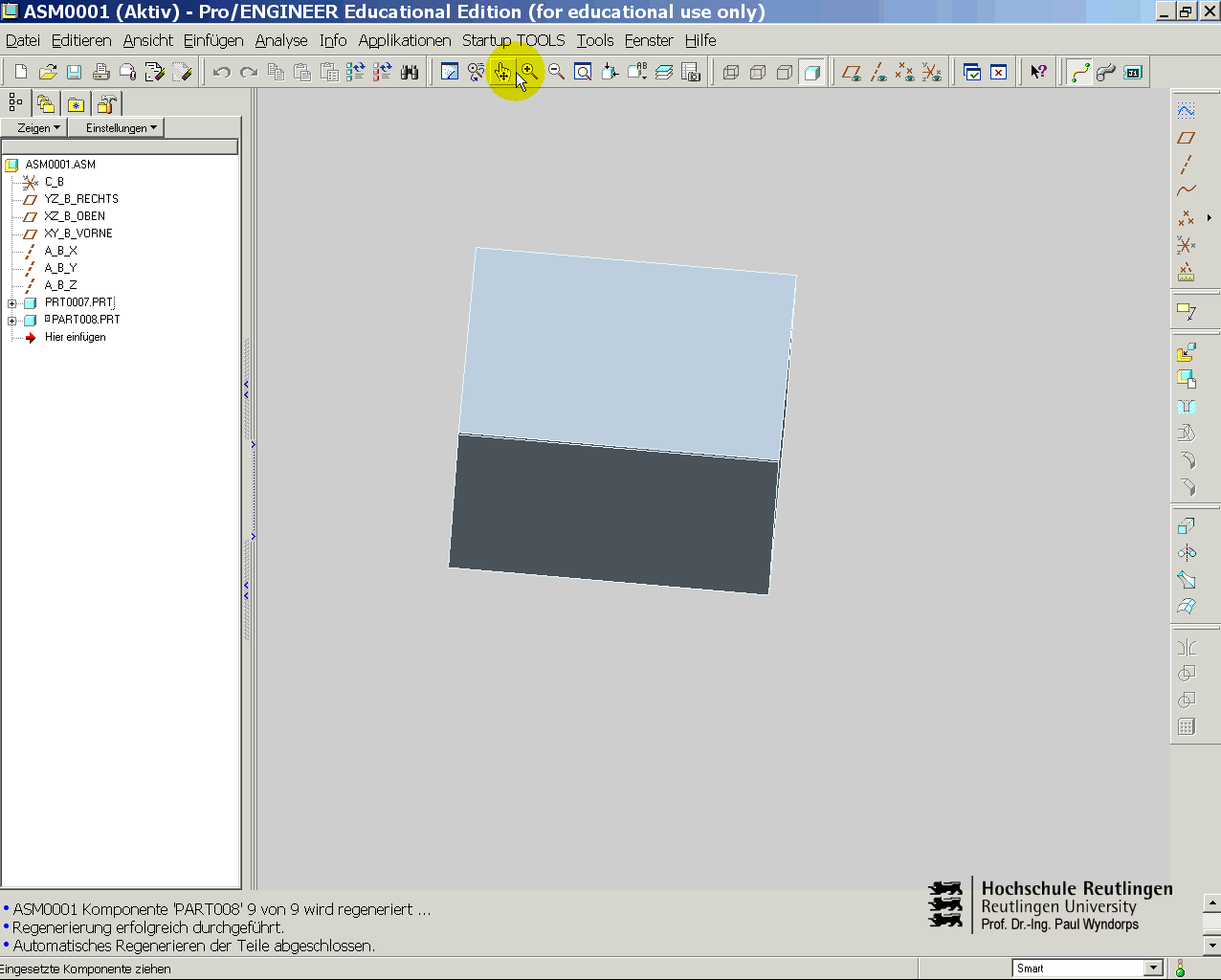Image resolution: width=1221 pixels, height=980 pixels.
Task: Click the repaint screen icon
Action: coord(449,72)
